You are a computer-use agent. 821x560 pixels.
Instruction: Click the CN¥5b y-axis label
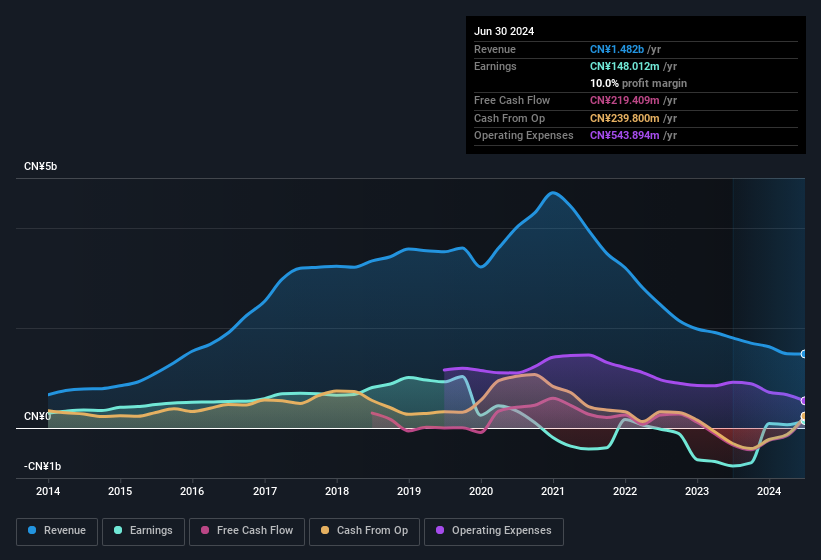click(x=40, y=166)
